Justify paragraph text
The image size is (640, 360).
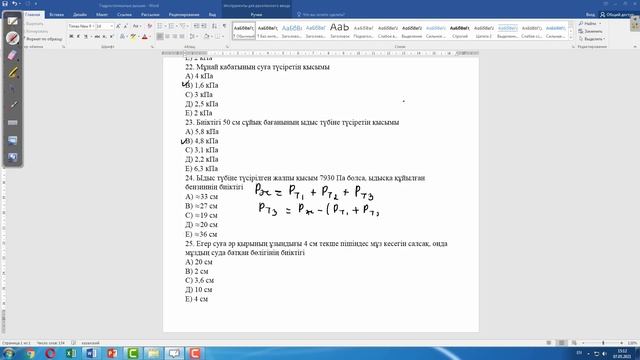pos(182,37)
